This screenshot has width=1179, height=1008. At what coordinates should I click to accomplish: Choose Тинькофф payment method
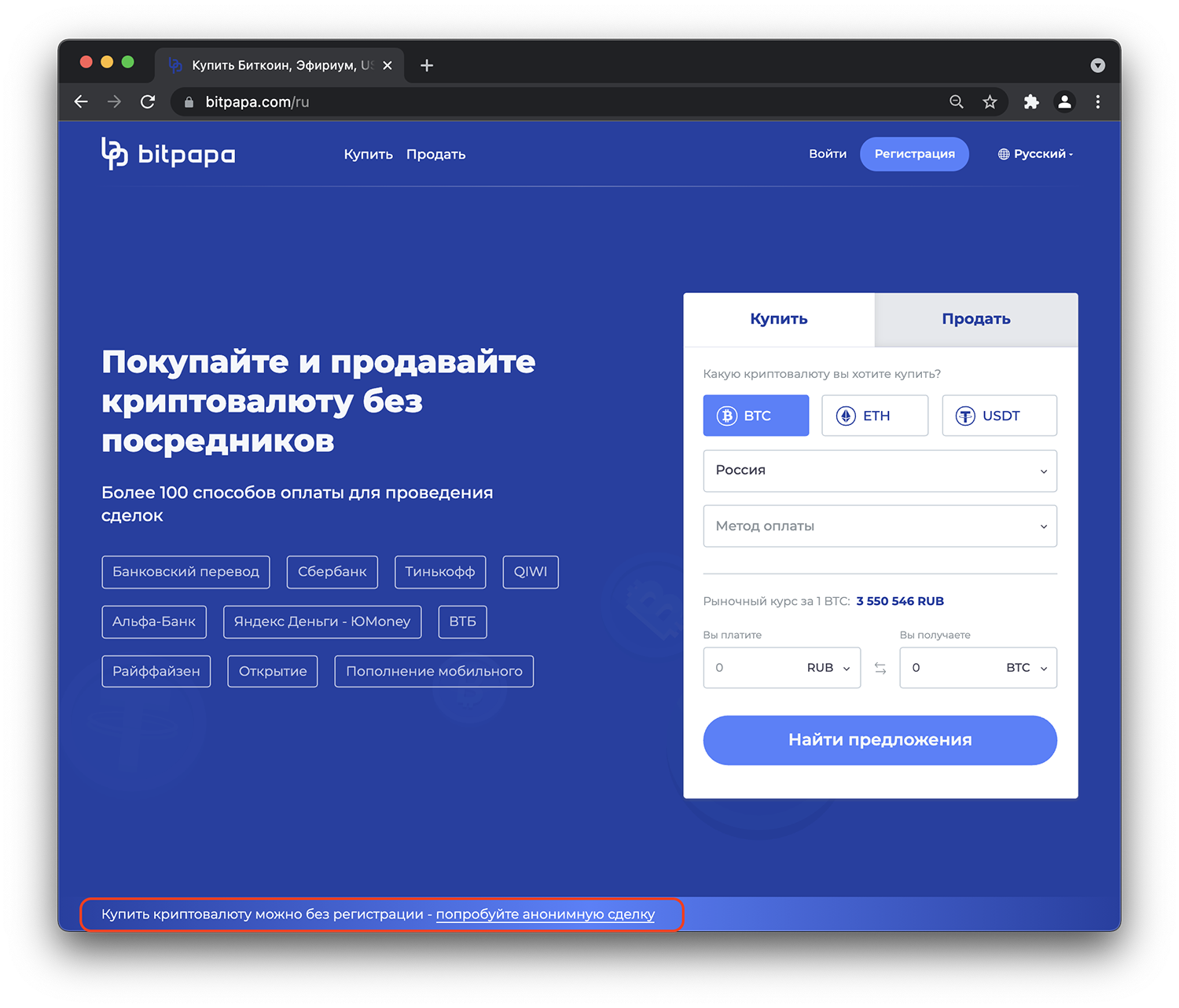(x=440, y=572)
